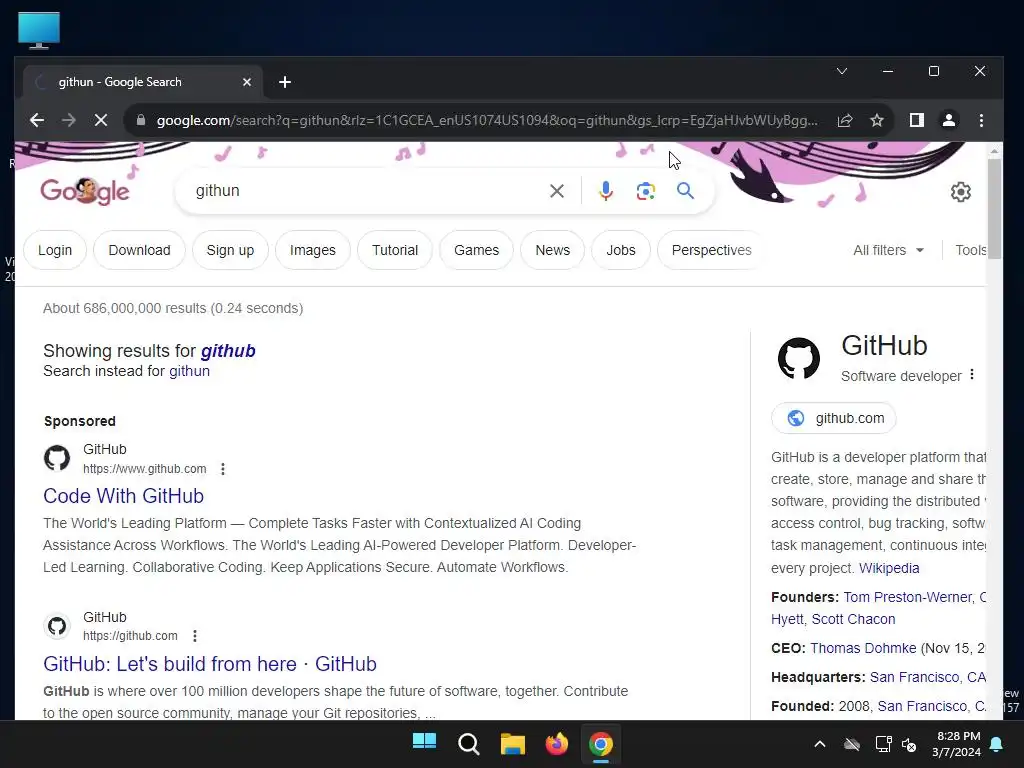
Task: Select the Tutorial filter chip
Action: [x=394, y=250]
